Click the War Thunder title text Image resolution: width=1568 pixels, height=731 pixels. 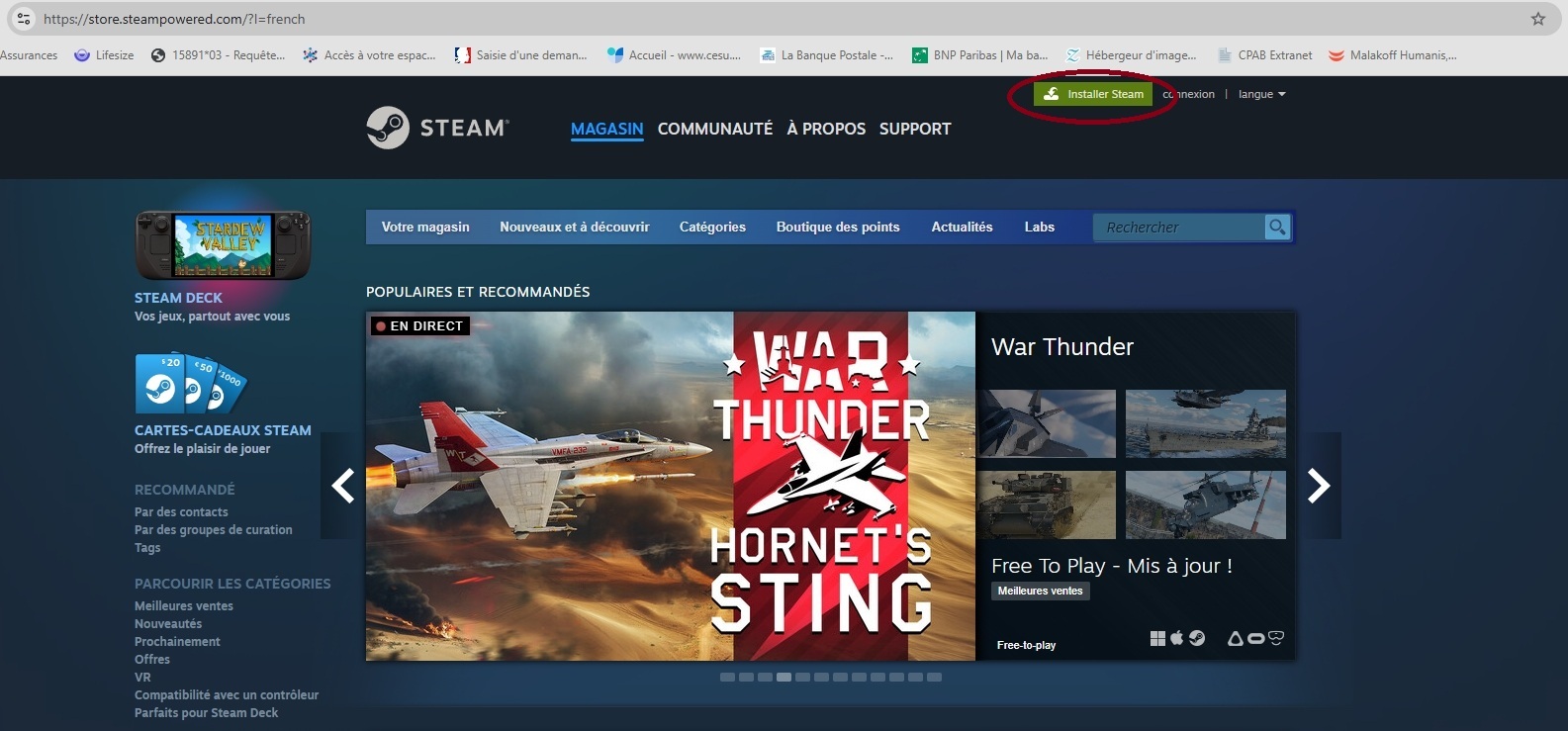[1062, 347]
